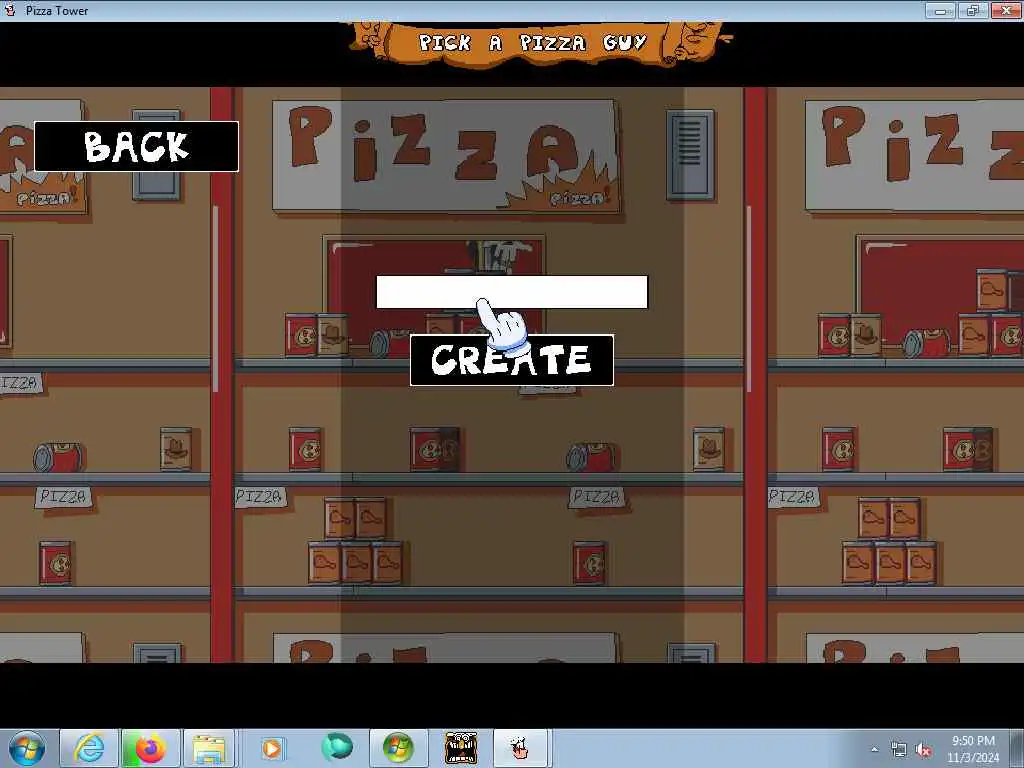Click the CREATE button
1024x768 pixels.
pos(512,360)
